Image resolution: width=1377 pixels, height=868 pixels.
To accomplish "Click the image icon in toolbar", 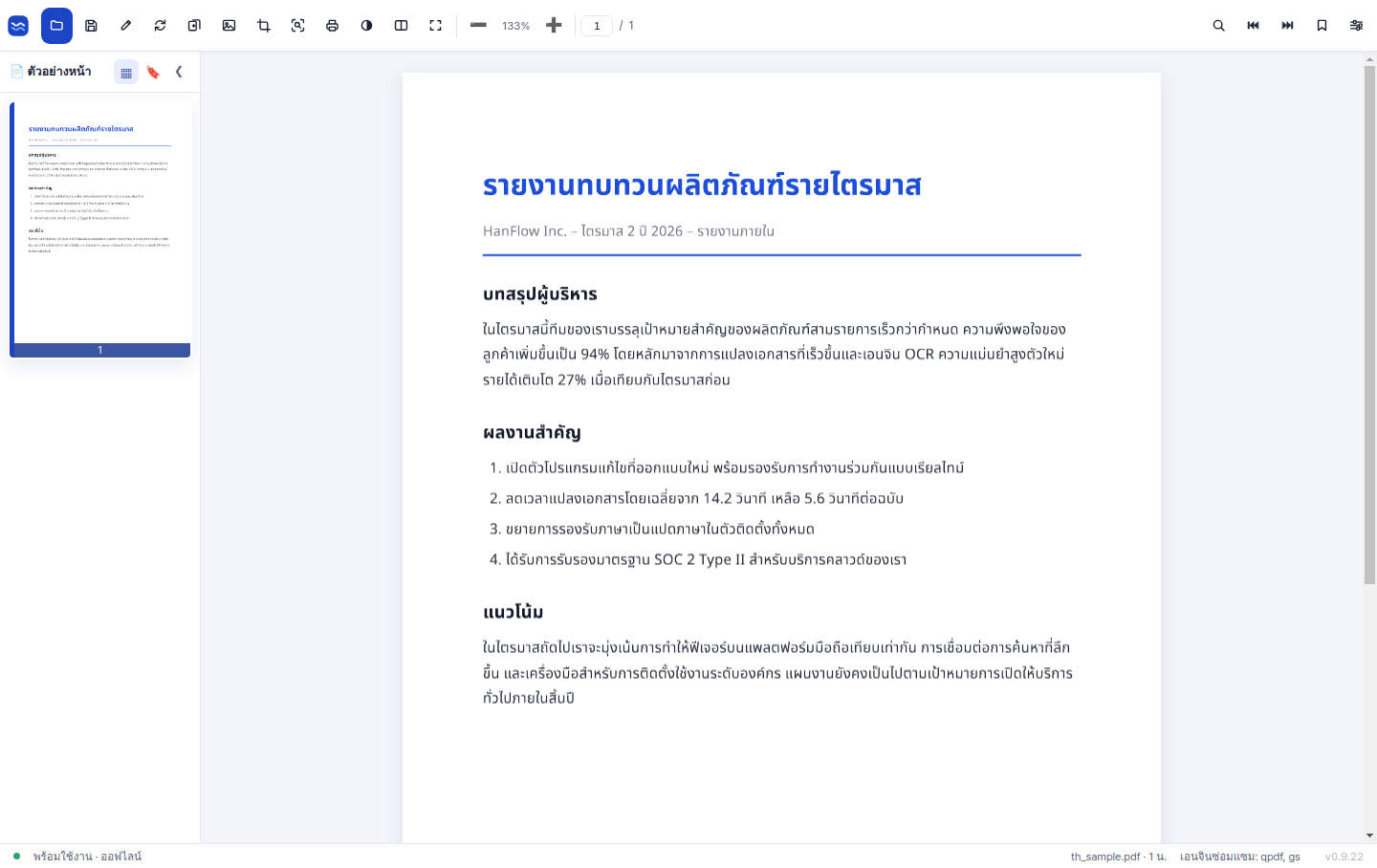I will tap(229, 26).
